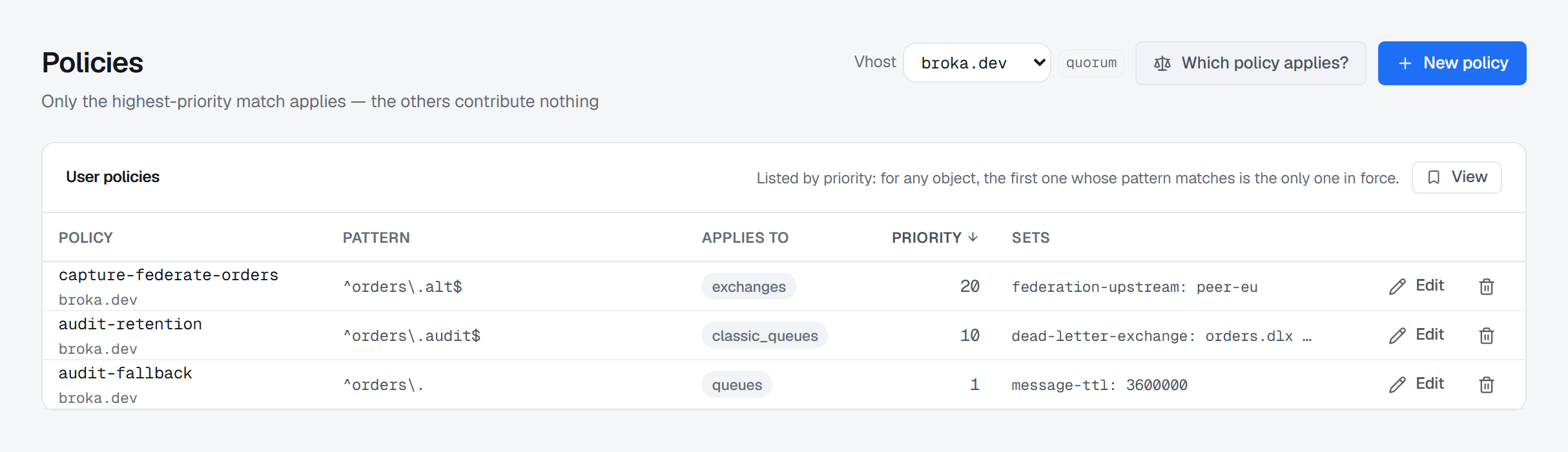Click the audit-retention policy name
Screen dimensions: 1568x452
click(x=130, y=324)
